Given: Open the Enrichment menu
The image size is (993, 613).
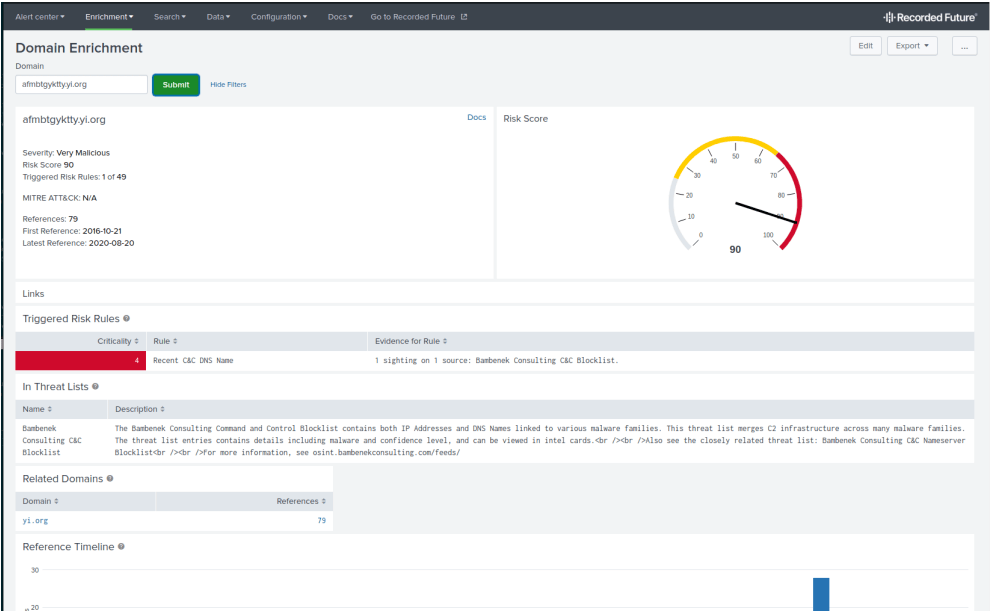Looking at the screenshot, I should pos(109,17).
